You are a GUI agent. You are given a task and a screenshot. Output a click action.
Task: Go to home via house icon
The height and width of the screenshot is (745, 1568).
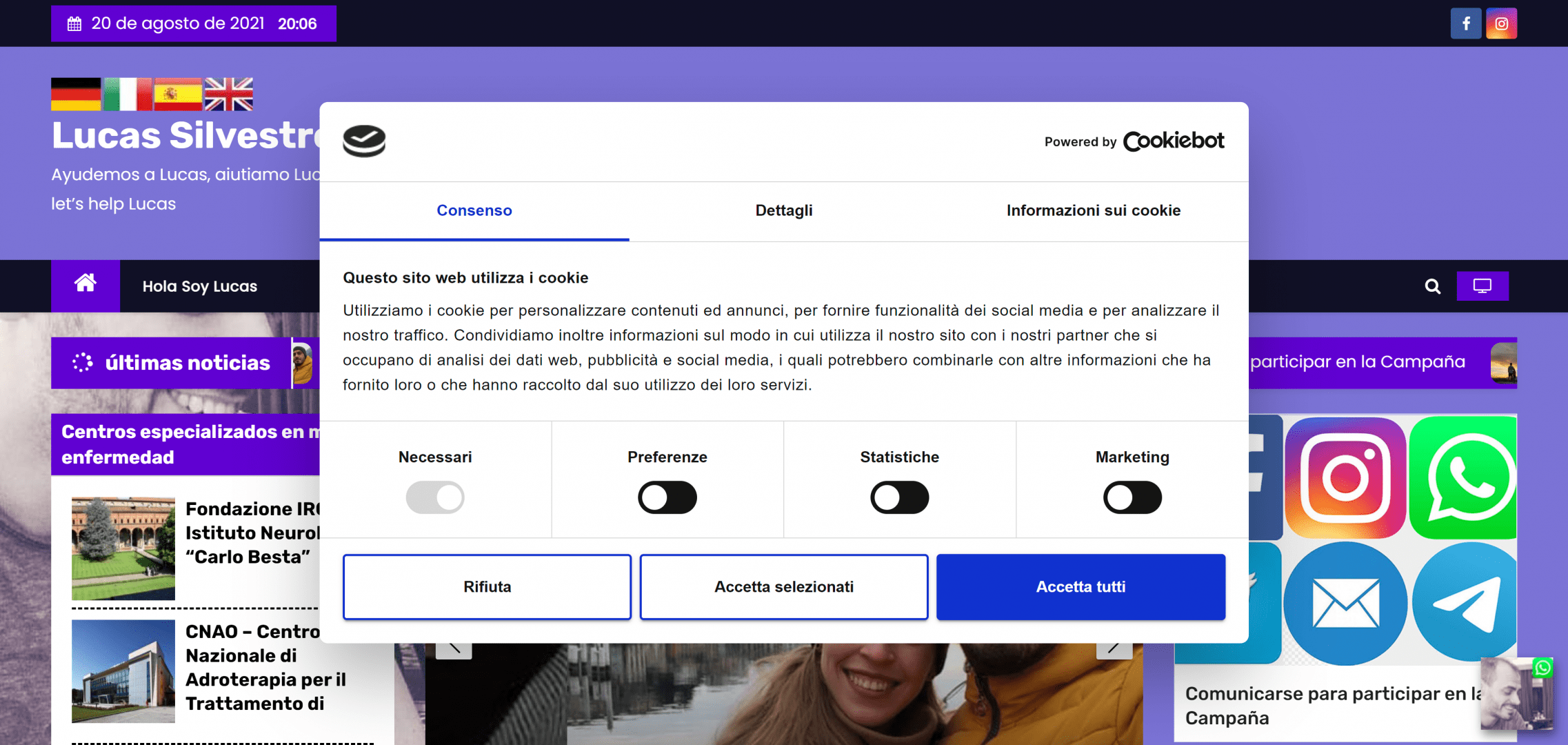pos(86,285)
